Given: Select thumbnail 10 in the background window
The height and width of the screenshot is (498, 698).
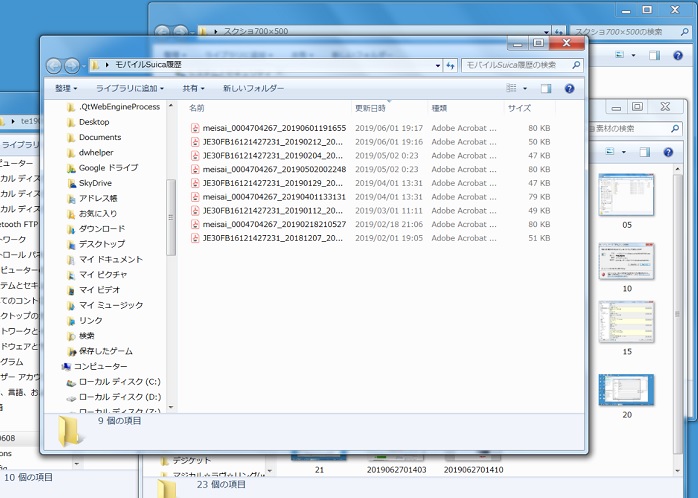Looking at the screenshot, I should (x=626, y=261).
